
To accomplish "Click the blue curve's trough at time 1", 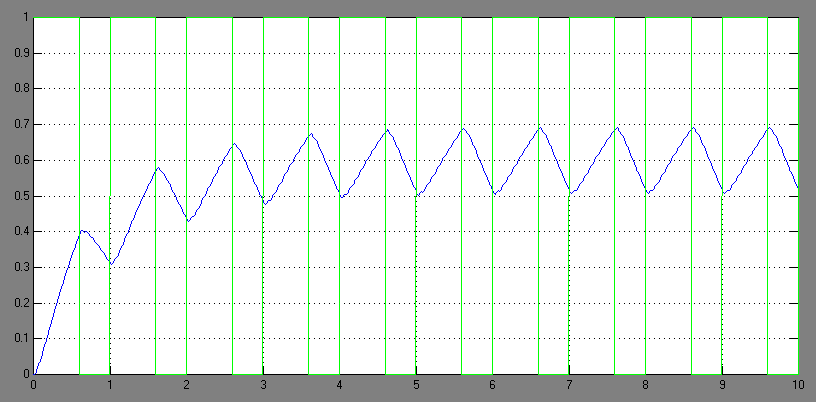I will click(x=111, y=264).
